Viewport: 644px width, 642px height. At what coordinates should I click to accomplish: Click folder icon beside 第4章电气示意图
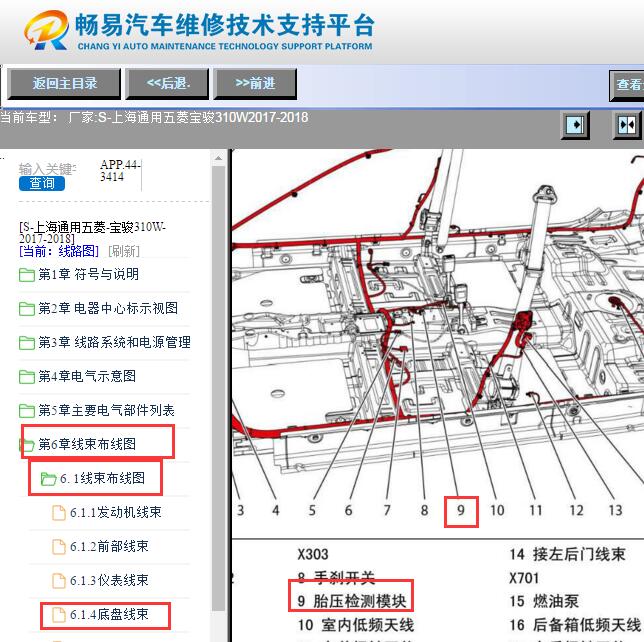pyautogui.click(x=27, y=377)
